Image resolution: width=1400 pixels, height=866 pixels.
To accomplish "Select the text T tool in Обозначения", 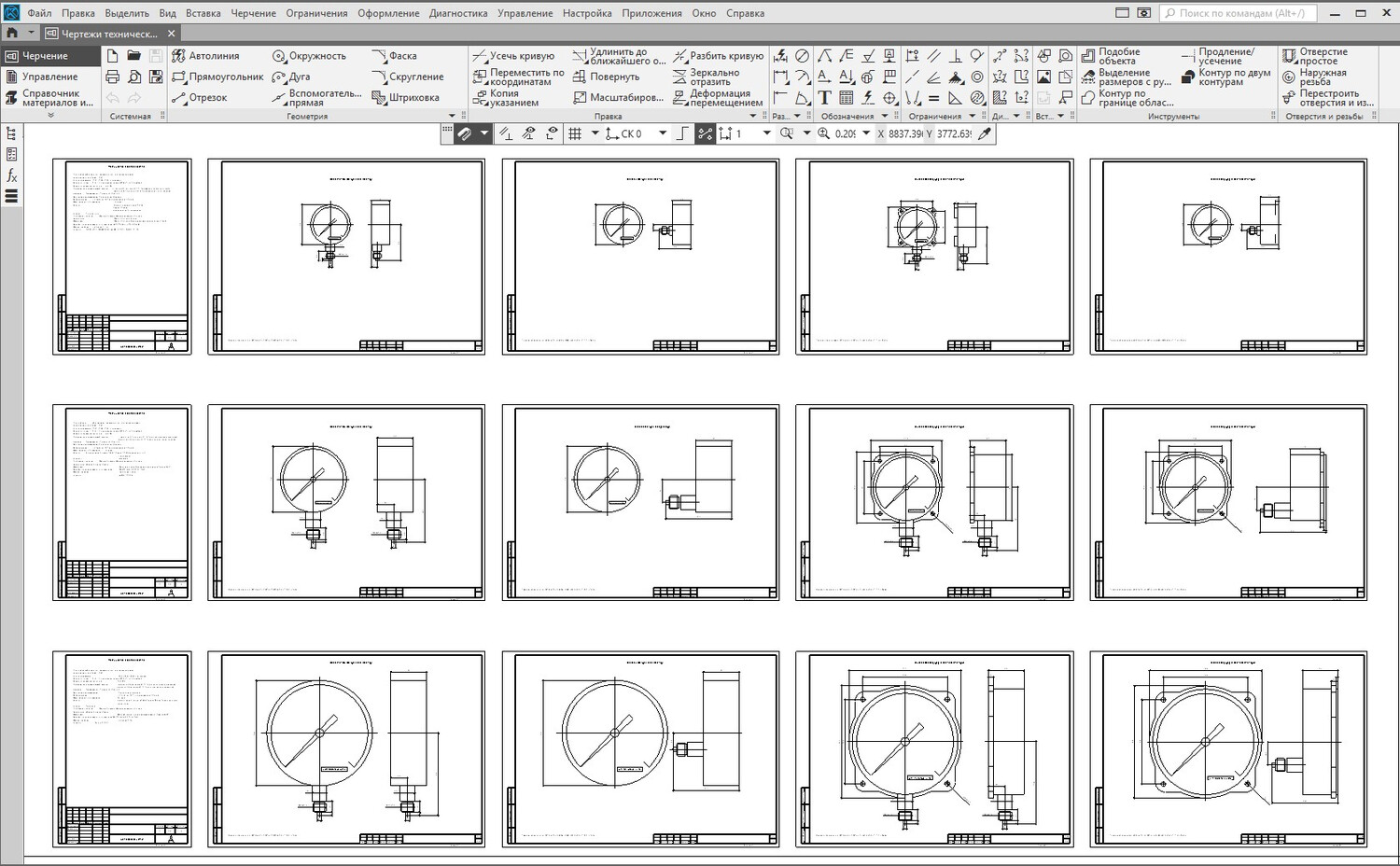I will (824, 98).
